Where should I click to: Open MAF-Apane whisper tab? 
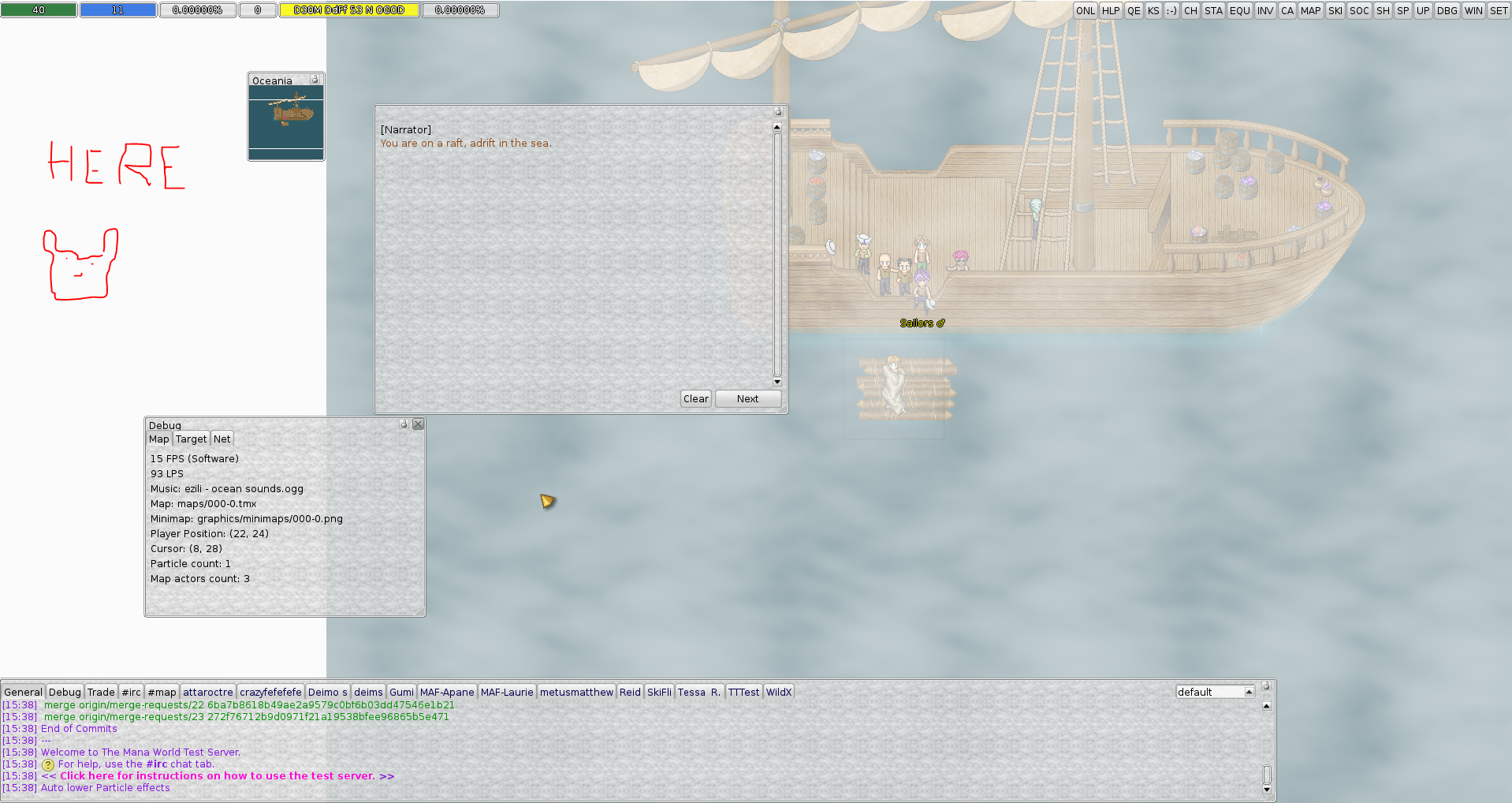(447, 692)
